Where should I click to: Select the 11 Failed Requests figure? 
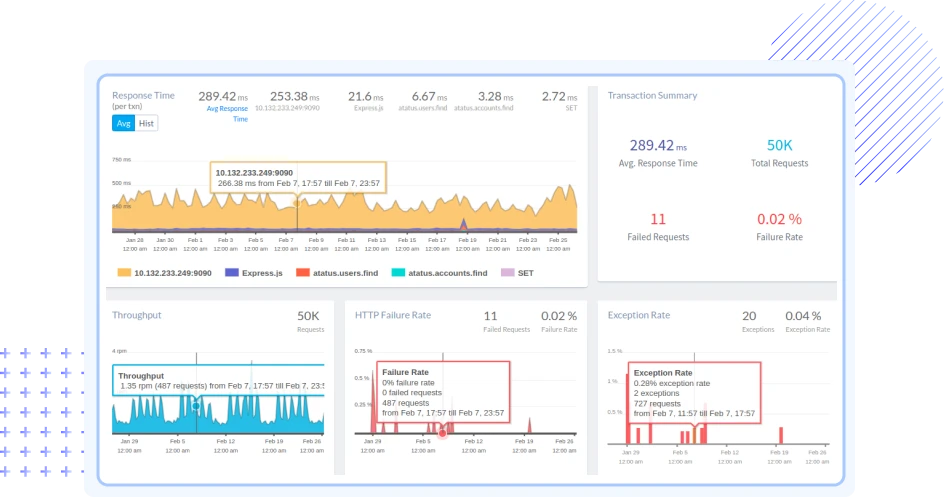point(658,219)
